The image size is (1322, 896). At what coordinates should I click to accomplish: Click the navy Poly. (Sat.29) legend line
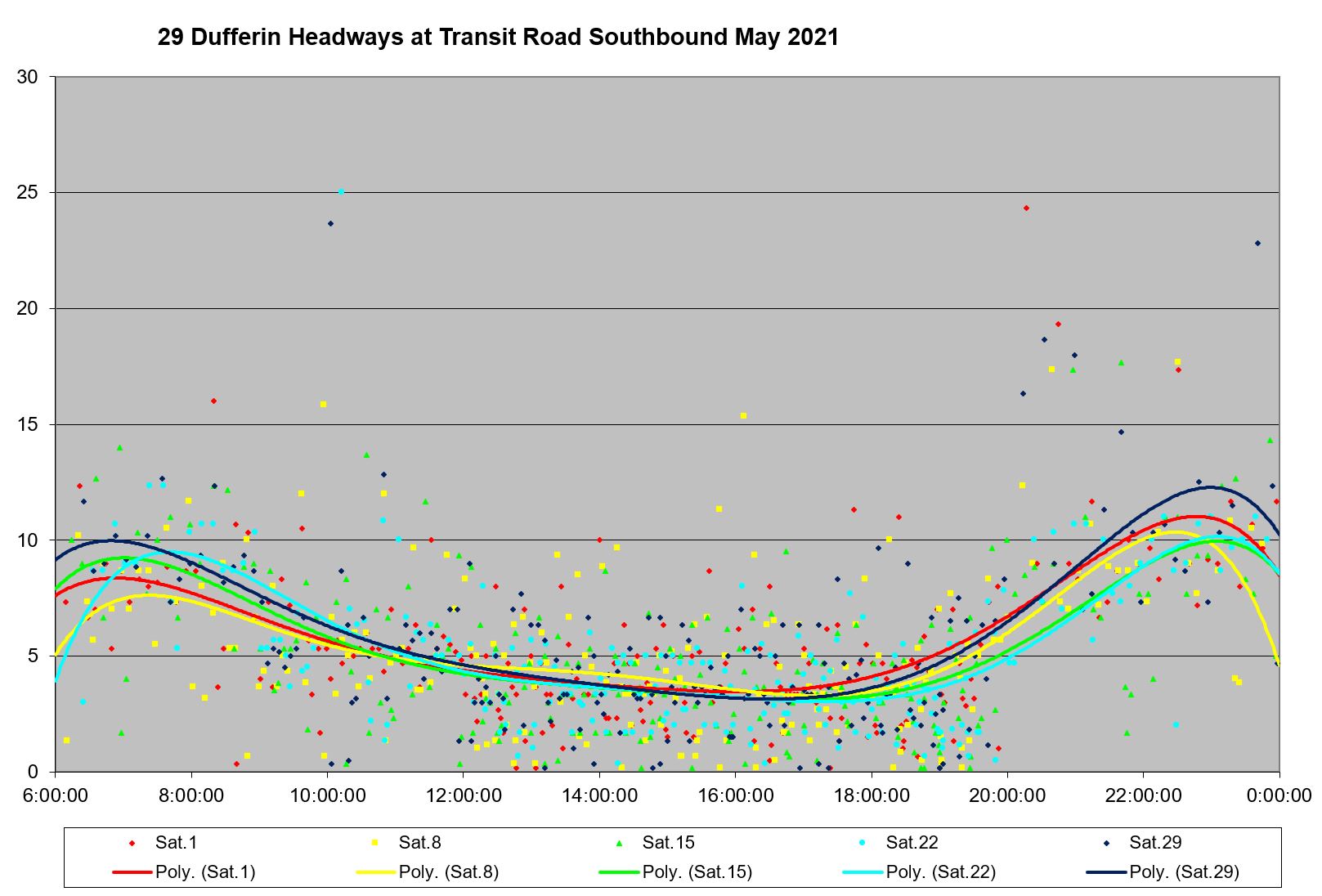(1106, 872)
